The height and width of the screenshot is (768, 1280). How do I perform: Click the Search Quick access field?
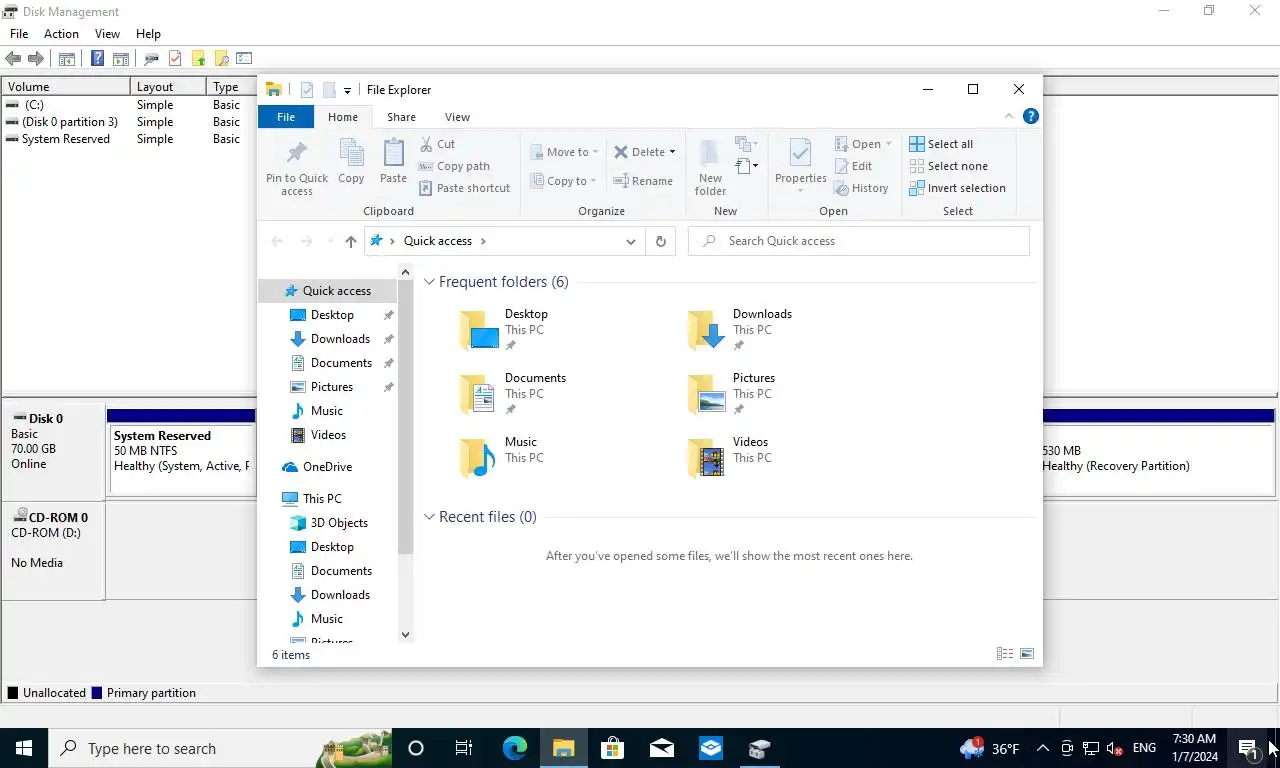(x=858, y=241)
